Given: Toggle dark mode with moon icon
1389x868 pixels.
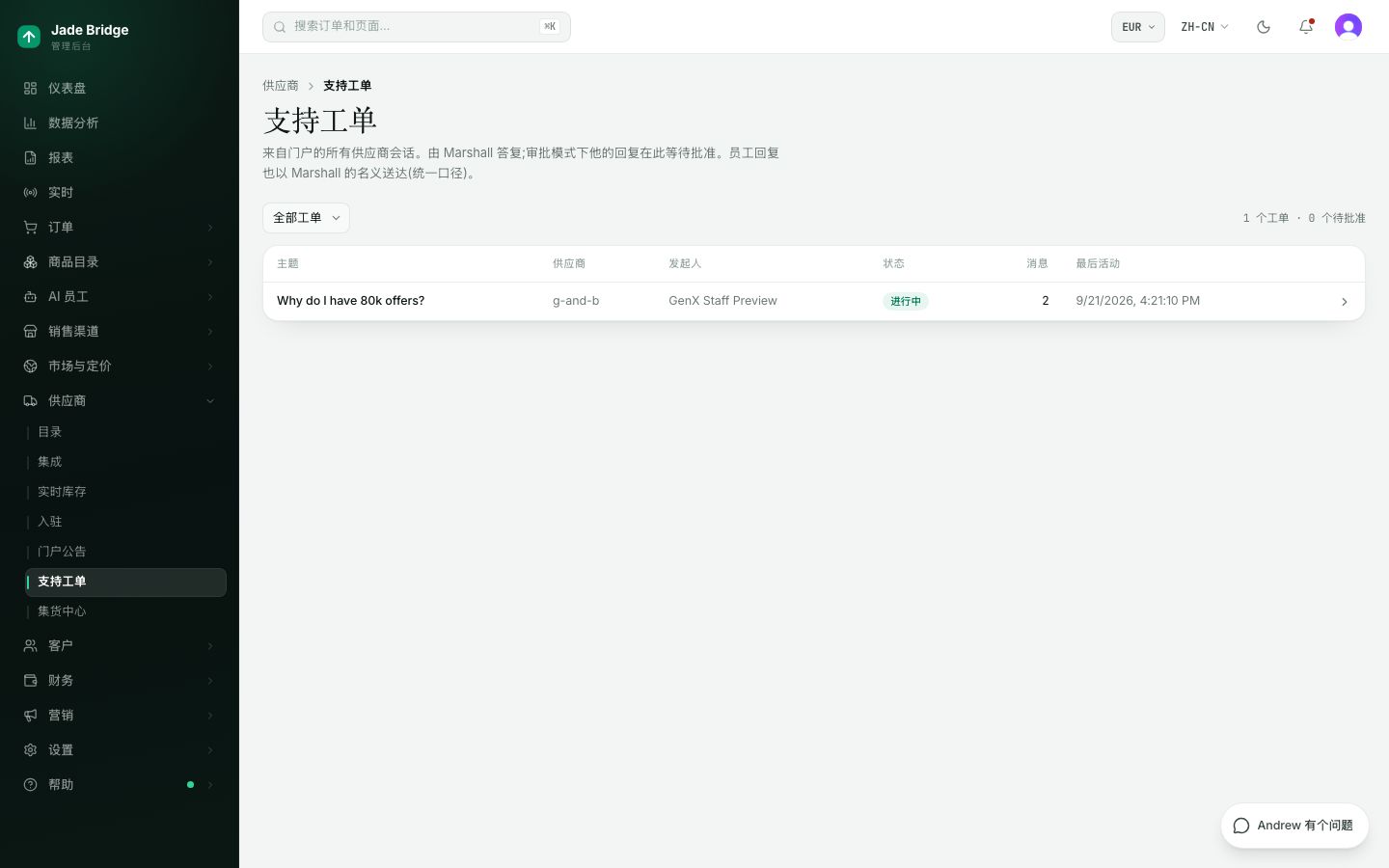Looking at the screenshot, I should click(1264, 27).
